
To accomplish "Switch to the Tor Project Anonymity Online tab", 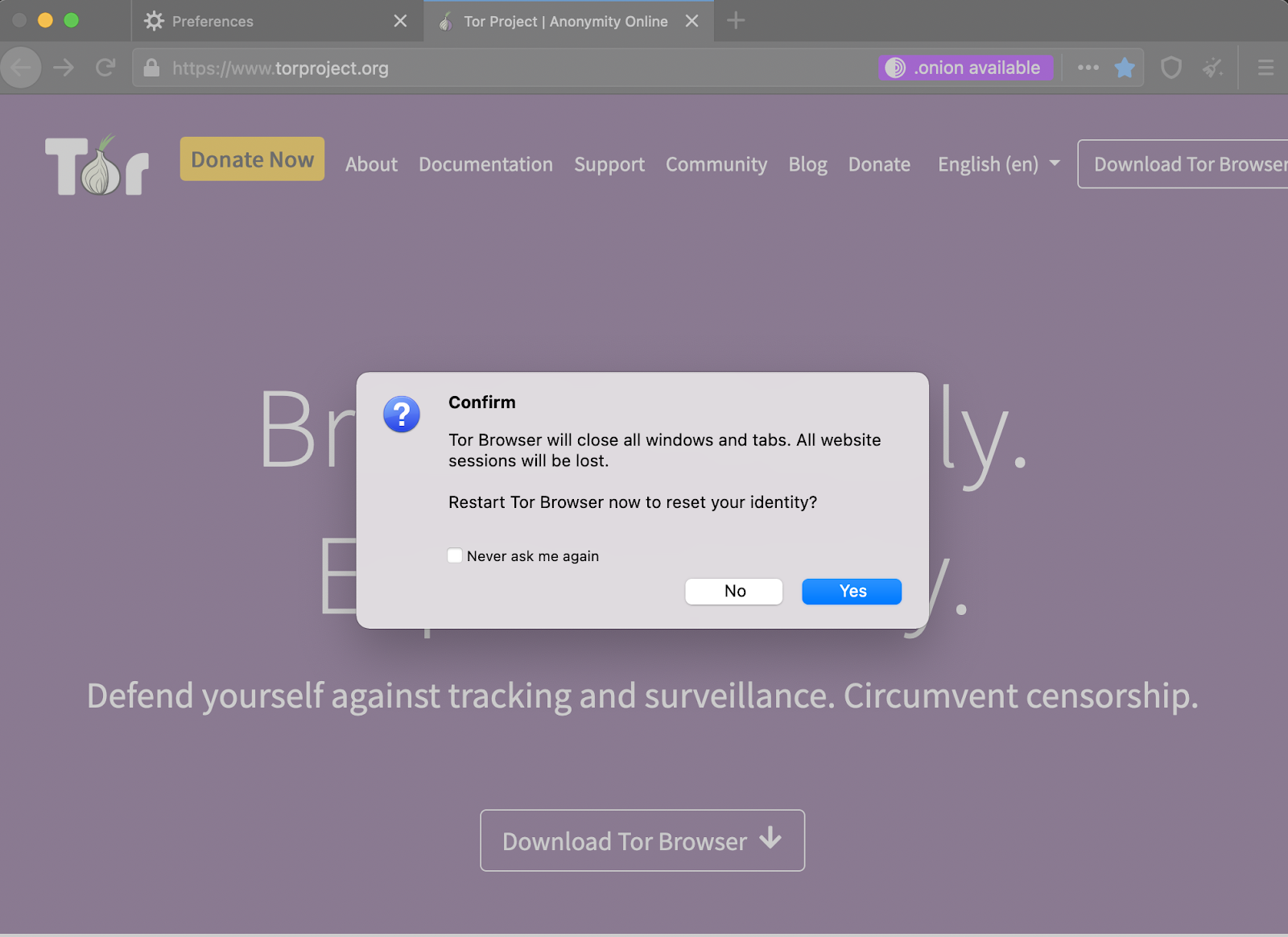I will [568, 21].
